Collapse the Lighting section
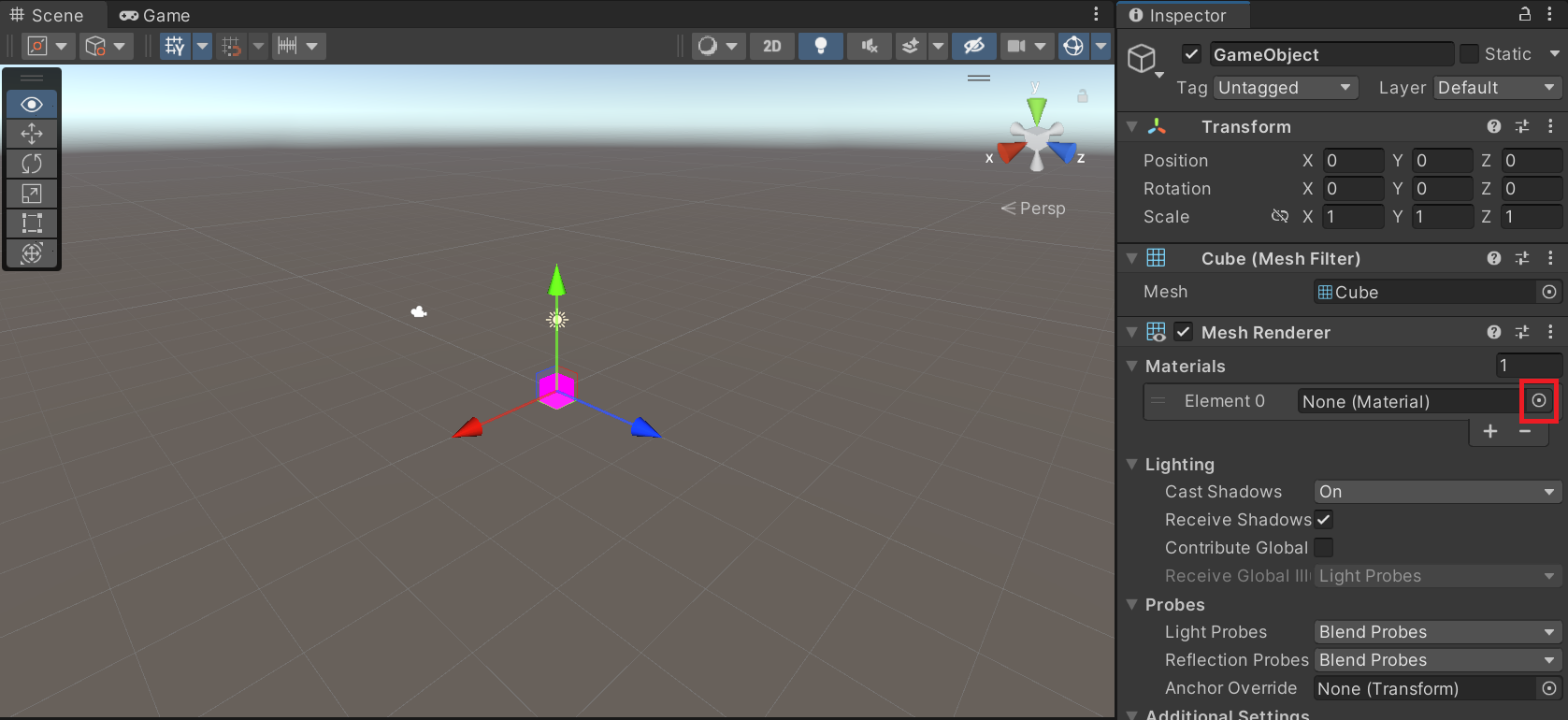1568x720 pixels. (x=1132, y=464)
